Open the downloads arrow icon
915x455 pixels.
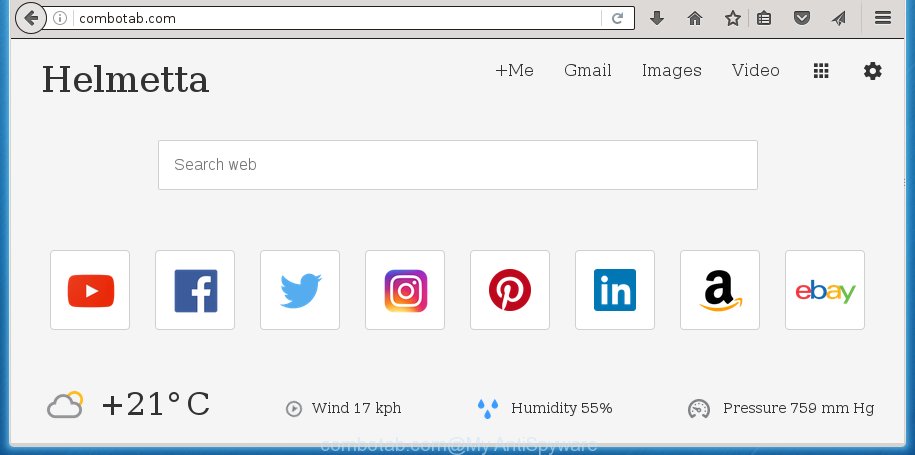point(657,18)
